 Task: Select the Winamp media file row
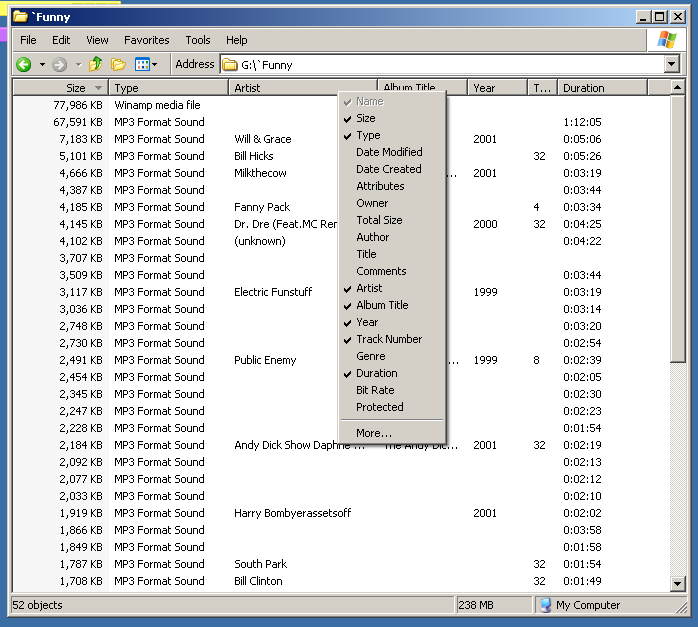click(x=157, y=105)
